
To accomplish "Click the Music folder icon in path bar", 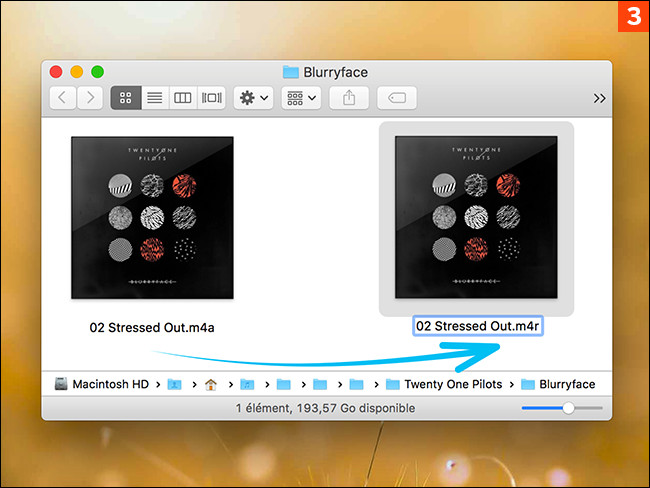I will point(247,384).
